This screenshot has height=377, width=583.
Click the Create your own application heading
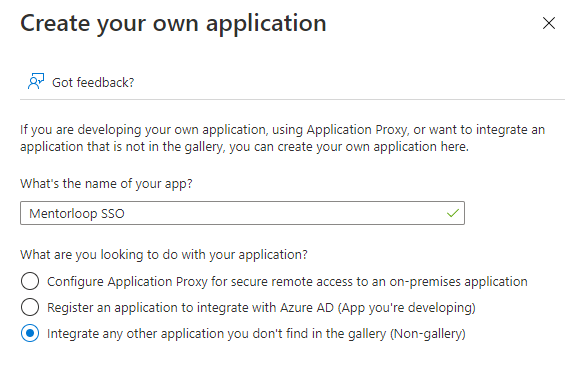click(173, 24)
